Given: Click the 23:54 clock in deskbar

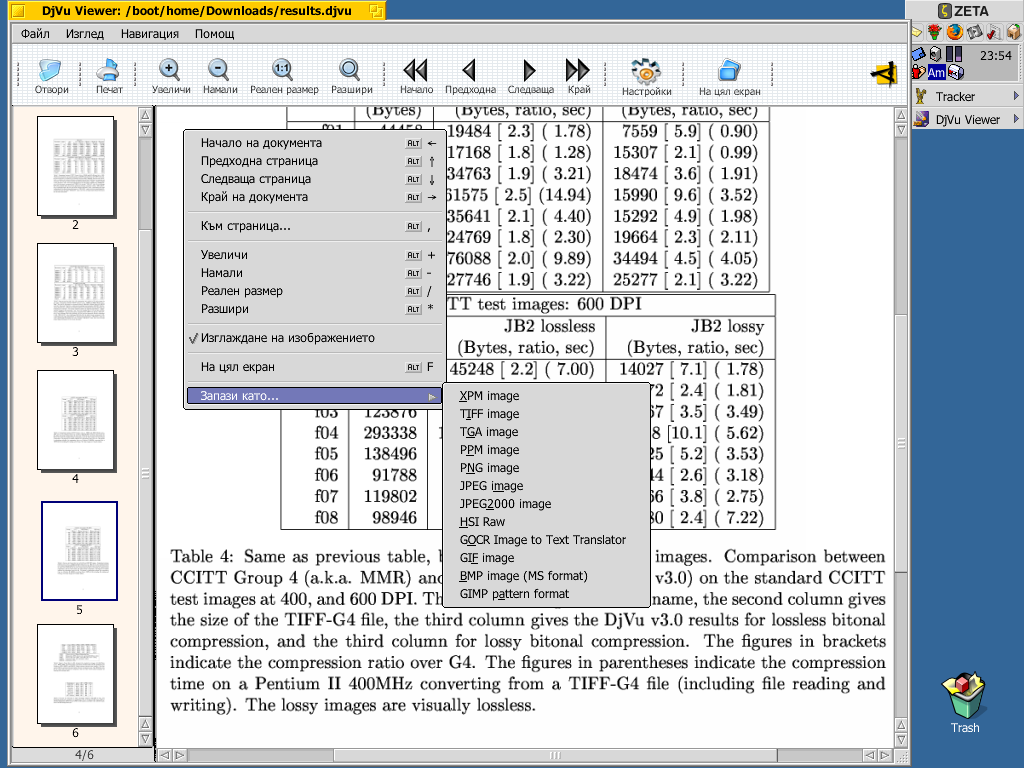Looking at the screenshot, I should 995,56.
